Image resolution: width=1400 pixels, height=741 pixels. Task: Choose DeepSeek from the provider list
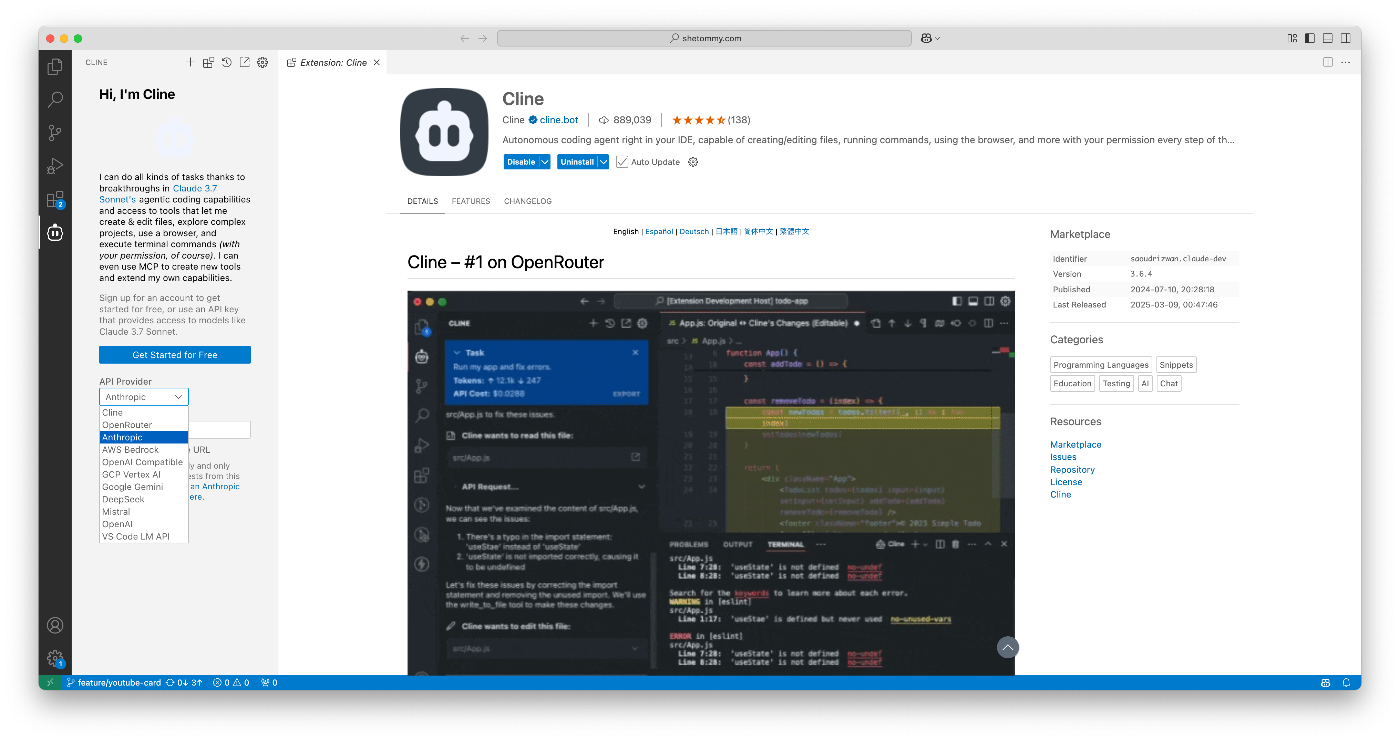pyautogui.click(x=143, y=499)
